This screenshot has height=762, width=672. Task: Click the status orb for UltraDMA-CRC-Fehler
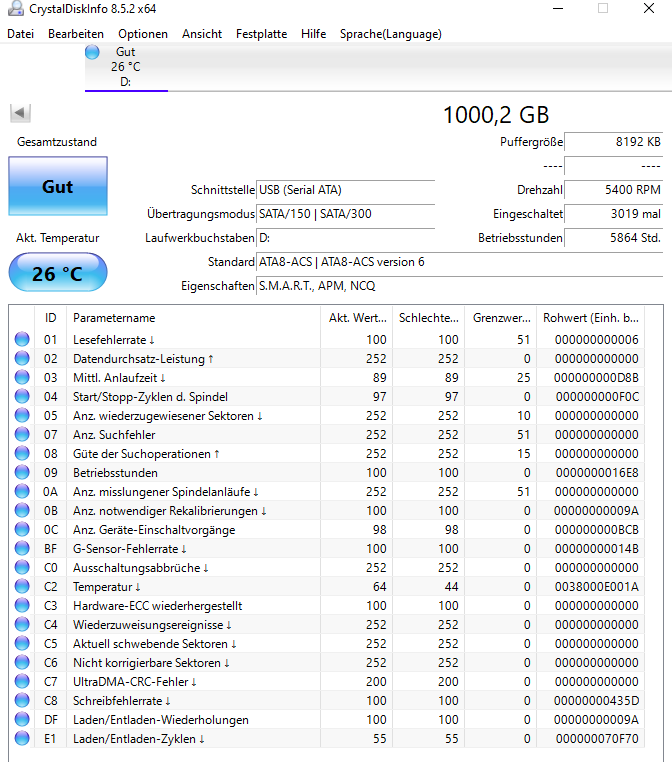coord(22,681)
